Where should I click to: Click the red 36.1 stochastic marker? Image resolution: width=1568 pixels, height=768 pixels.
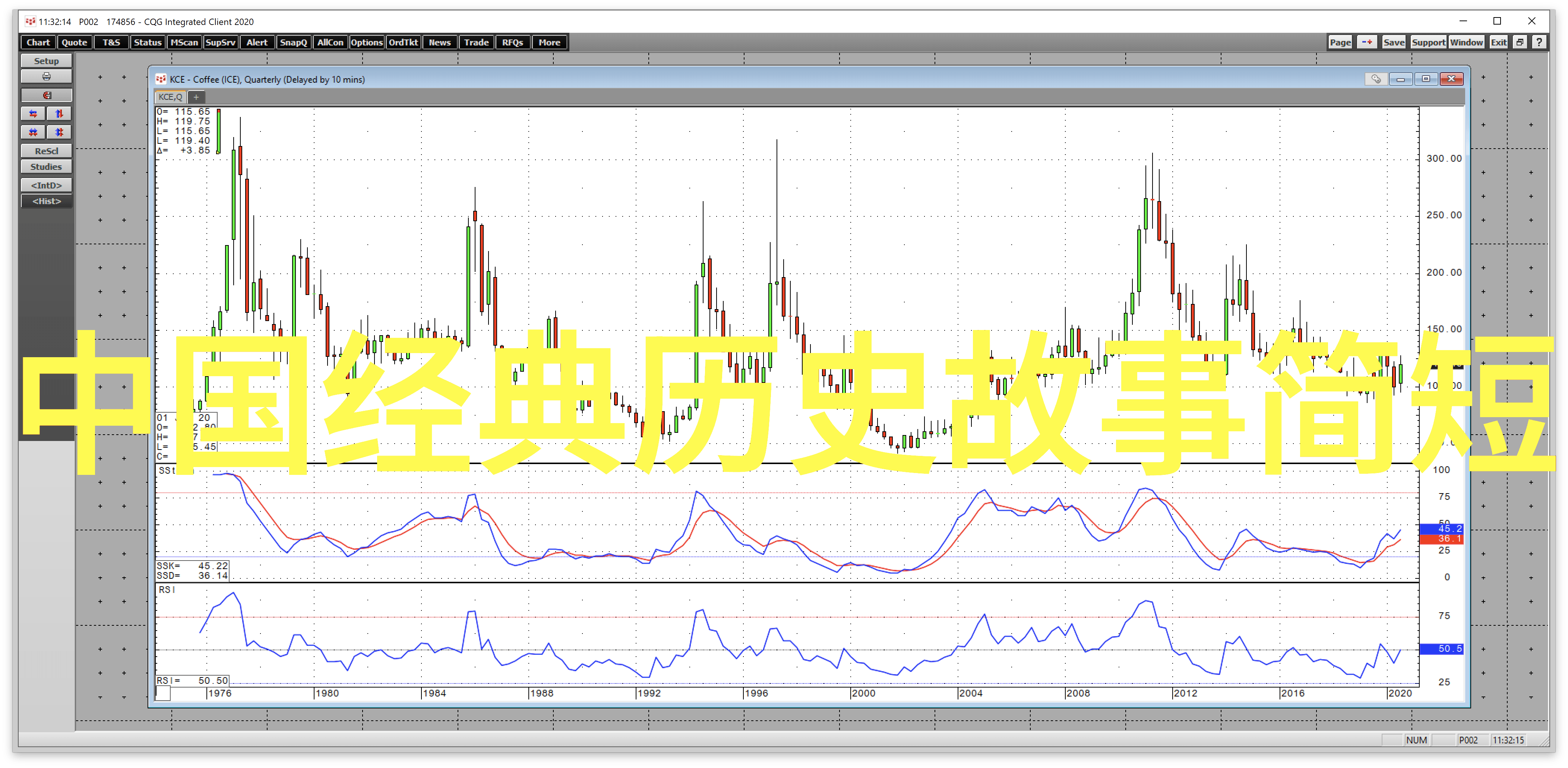[x=1441, y=539]
